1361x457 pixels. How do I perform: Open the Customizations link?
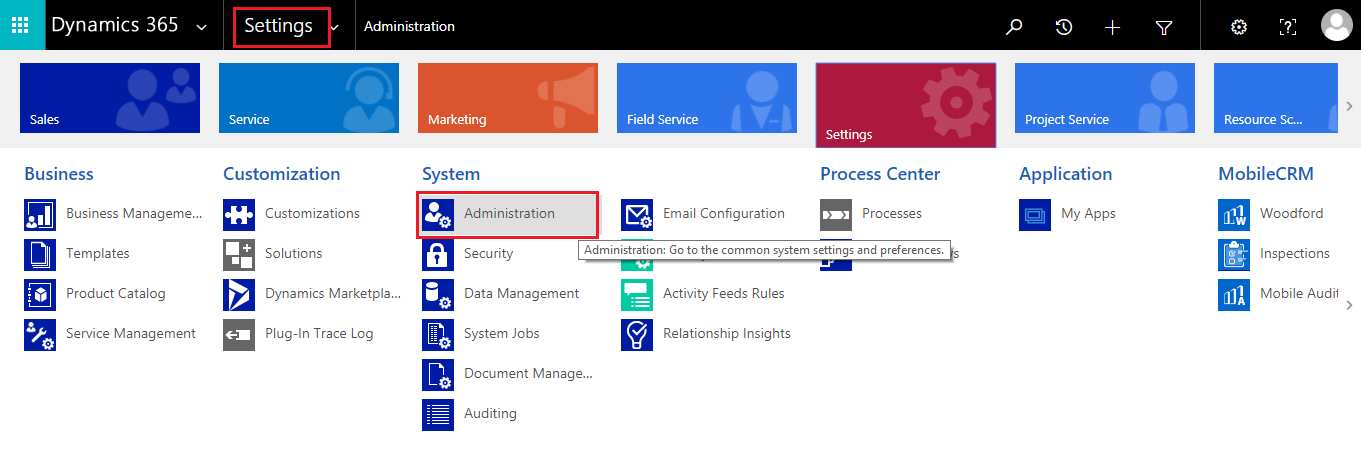[312, 214]
